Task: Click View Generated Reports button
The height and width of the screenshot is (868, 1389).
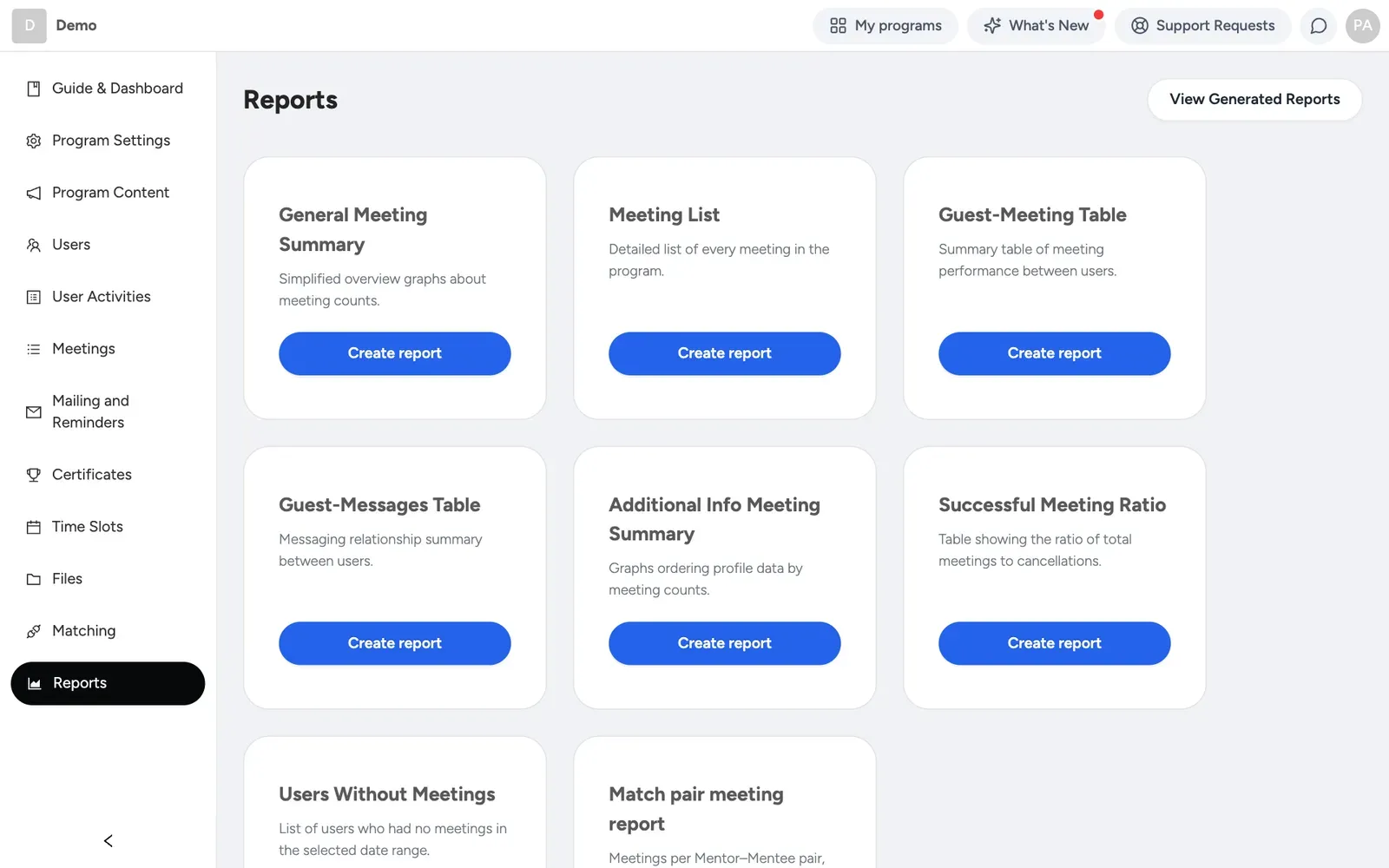Action: pyautogui.click(x=1254, y=100)
